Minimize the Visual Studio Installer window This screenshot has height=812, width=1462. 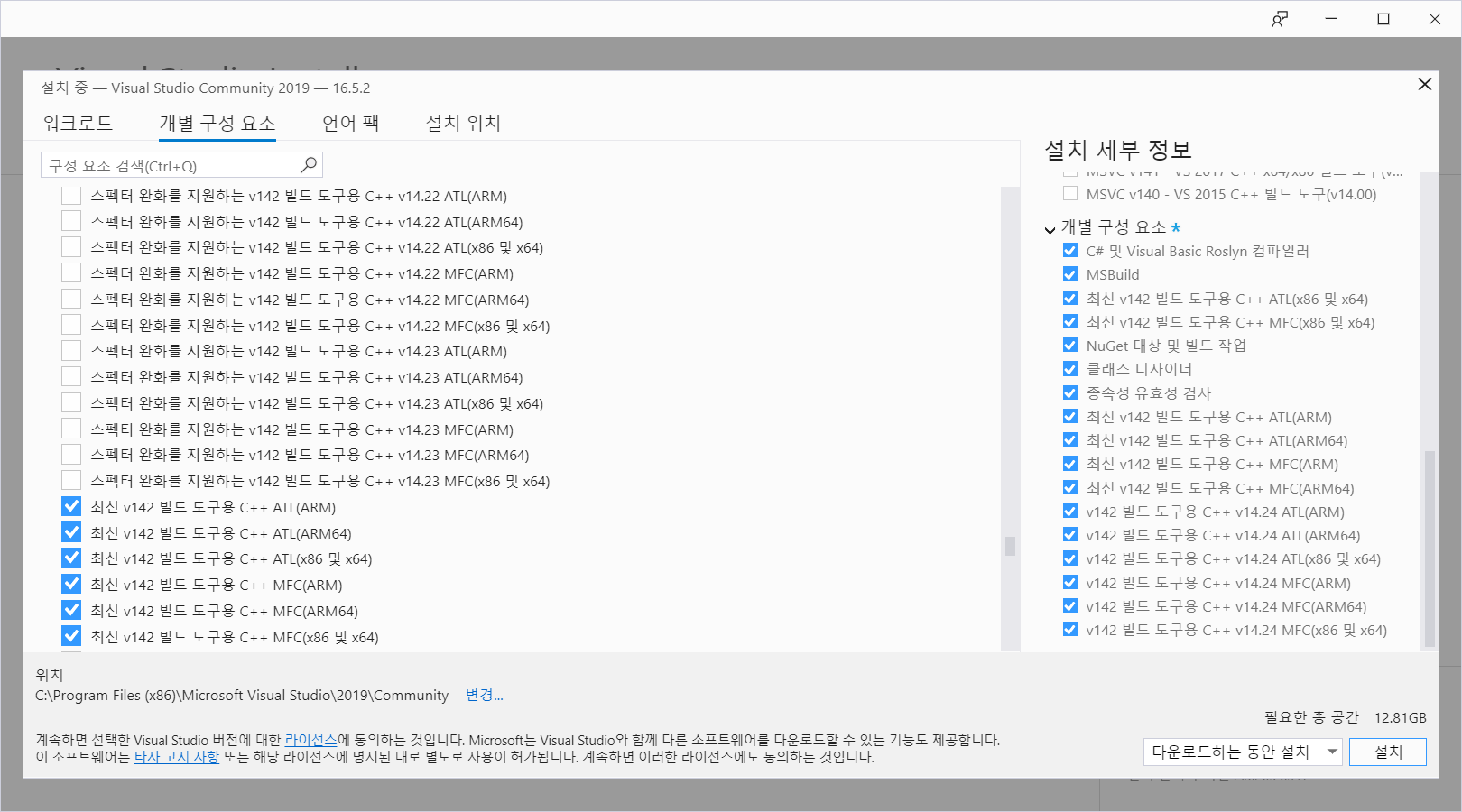coord(1331,19)
